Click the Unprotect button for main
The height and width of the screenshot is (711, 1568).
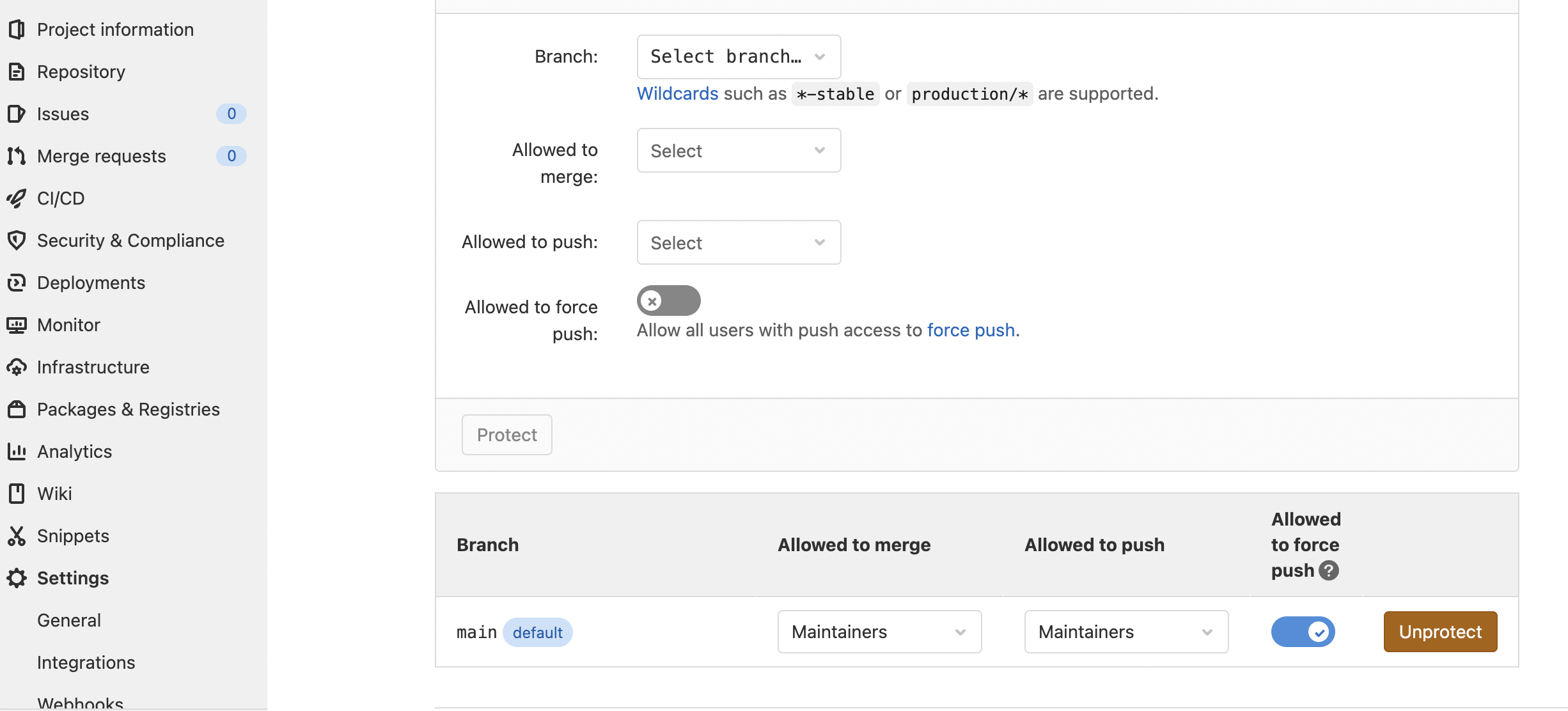pos(1440,632)
